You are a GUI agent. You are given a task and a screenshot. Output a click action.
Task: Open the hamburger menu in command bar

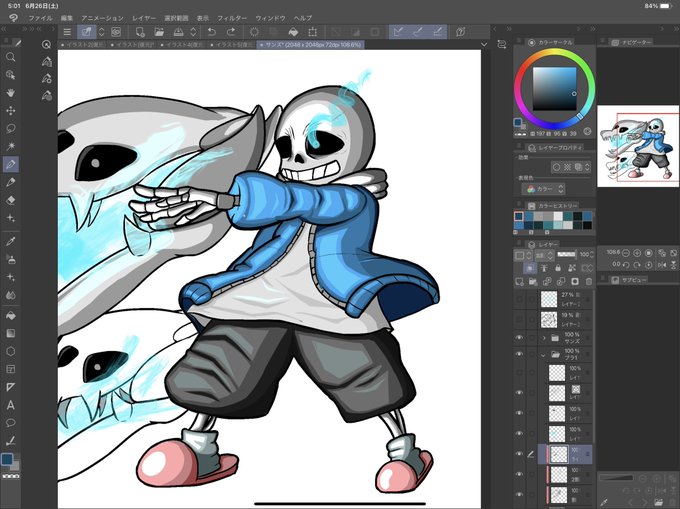point(67,32)
